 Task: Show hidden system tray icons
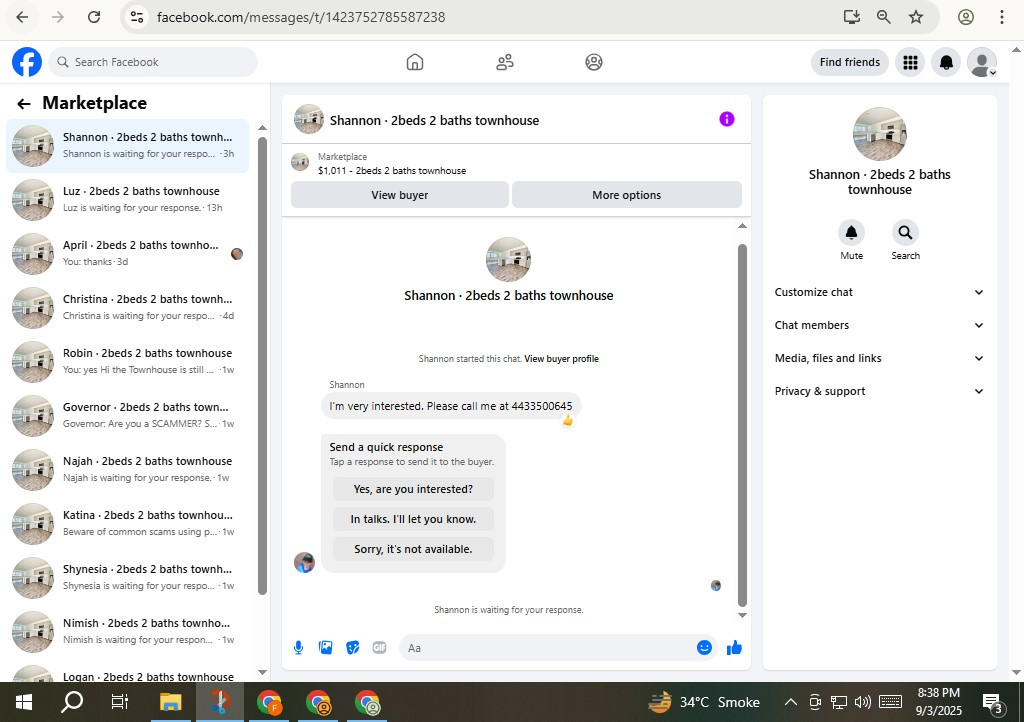790,702
